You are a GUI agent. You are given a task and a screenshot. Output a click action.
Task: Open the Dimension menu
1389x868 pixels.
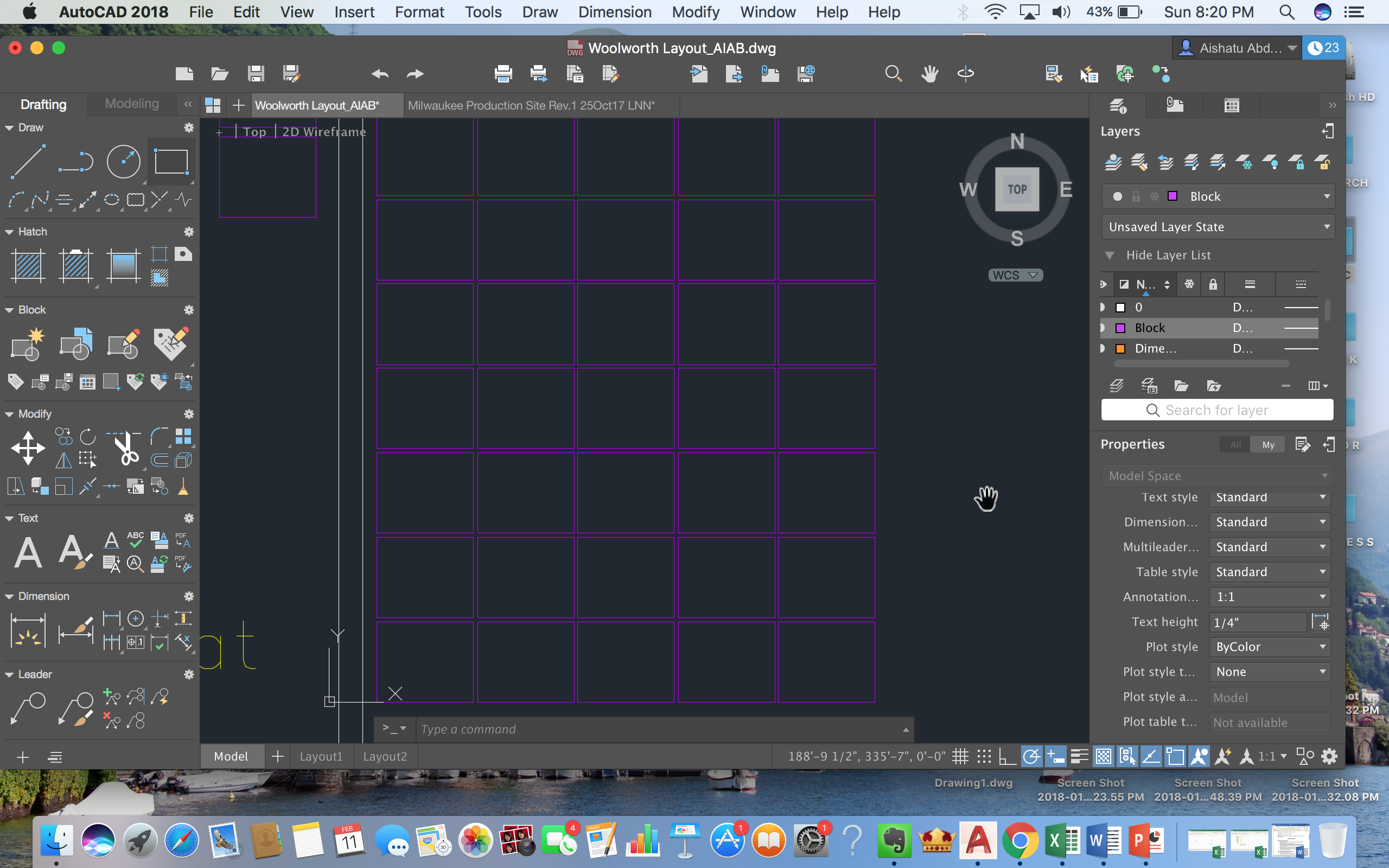614,11
